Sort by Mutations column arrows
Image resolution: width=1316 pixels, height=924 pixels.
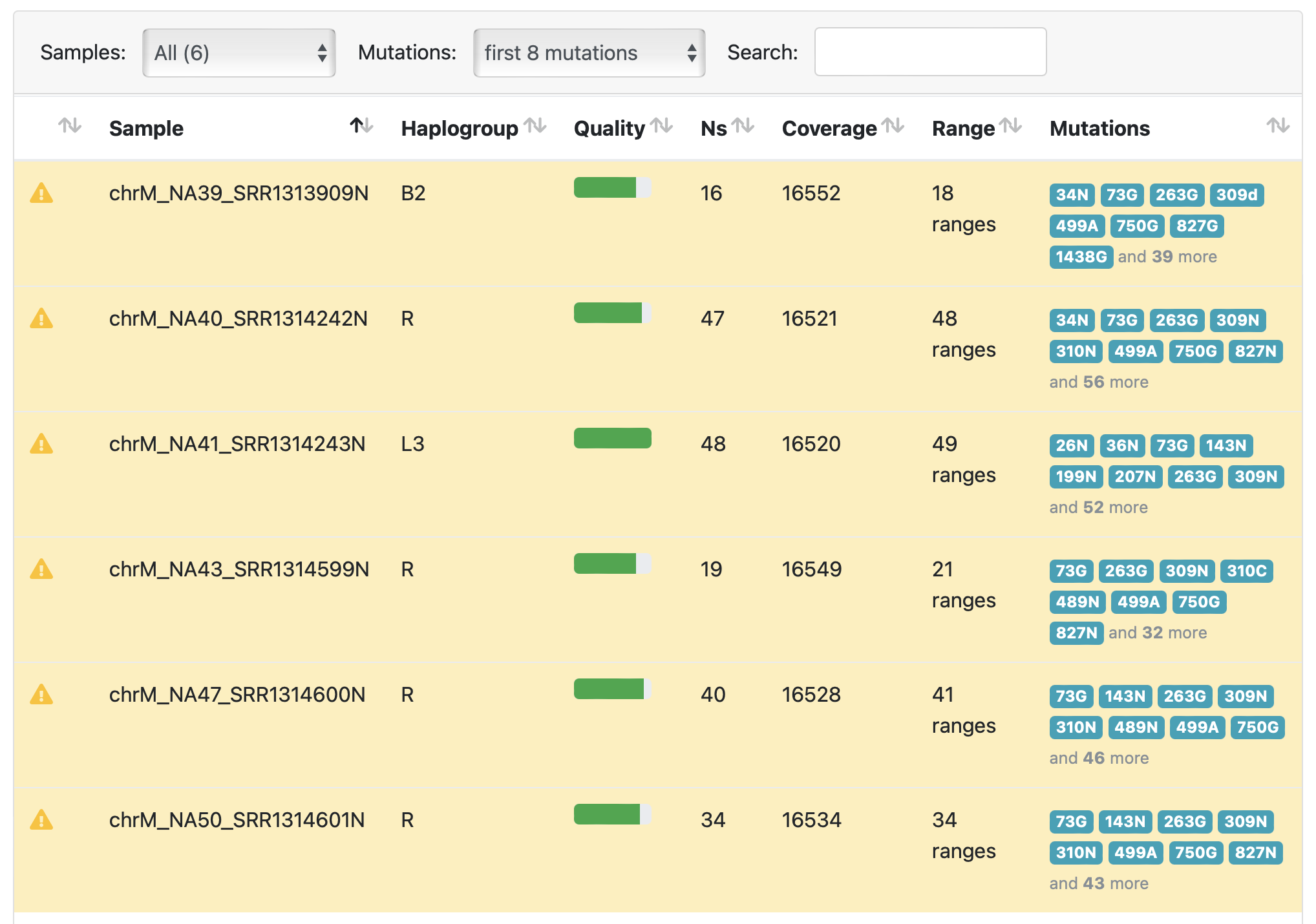[1277, 125]
